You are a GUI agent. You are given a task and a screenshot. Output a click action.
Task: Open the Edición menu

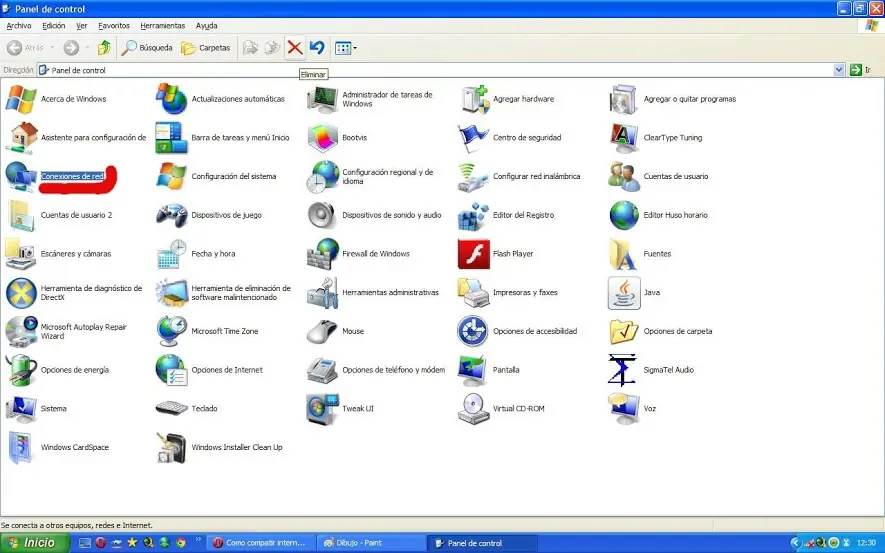click(x=54, y=26)
